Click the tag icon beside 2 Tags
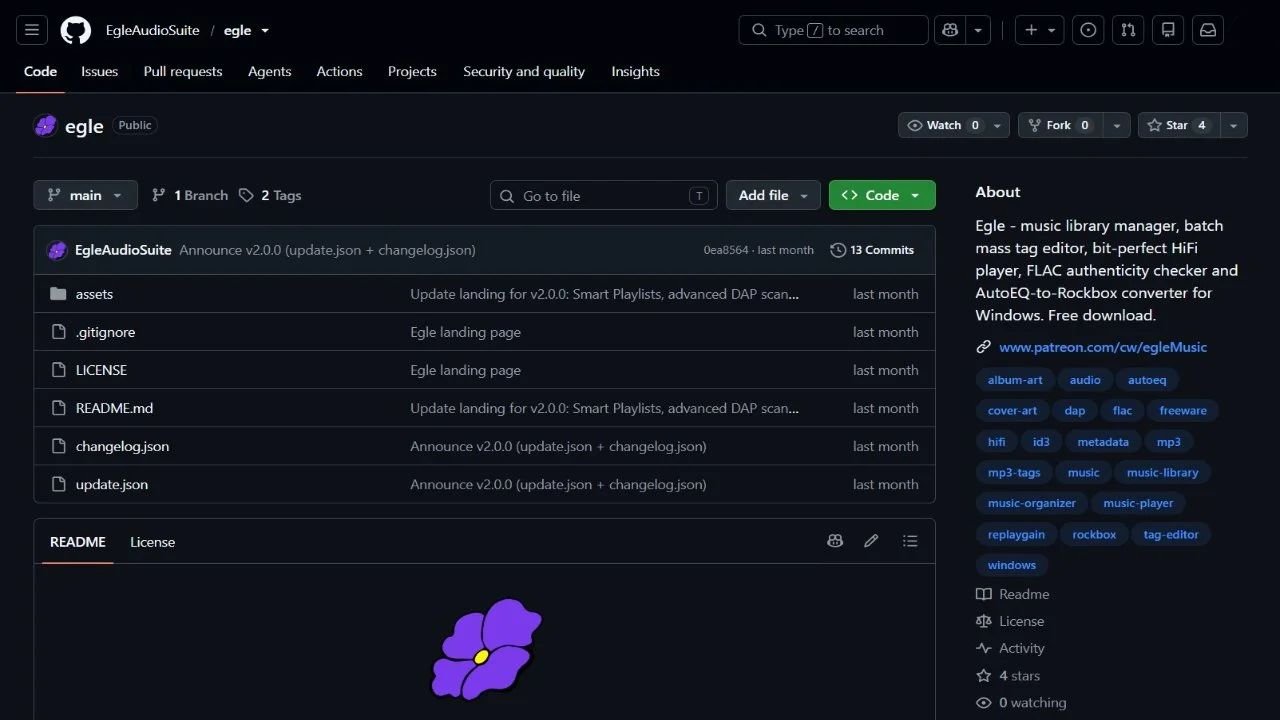1280x720 pixels. point(246,195)
